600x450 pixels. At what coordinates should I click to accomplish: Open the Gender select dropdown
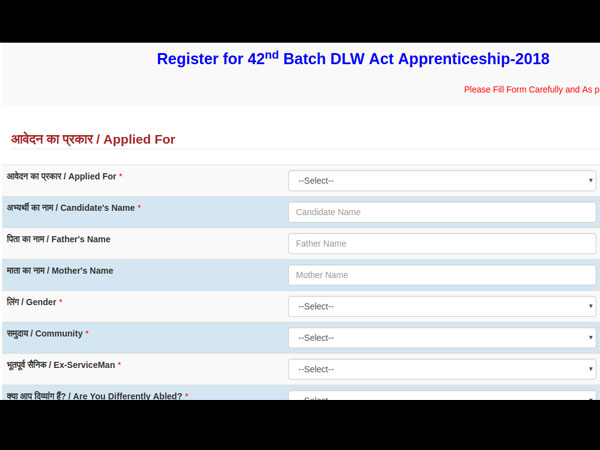pyautogui.click(x=442, y=306)
